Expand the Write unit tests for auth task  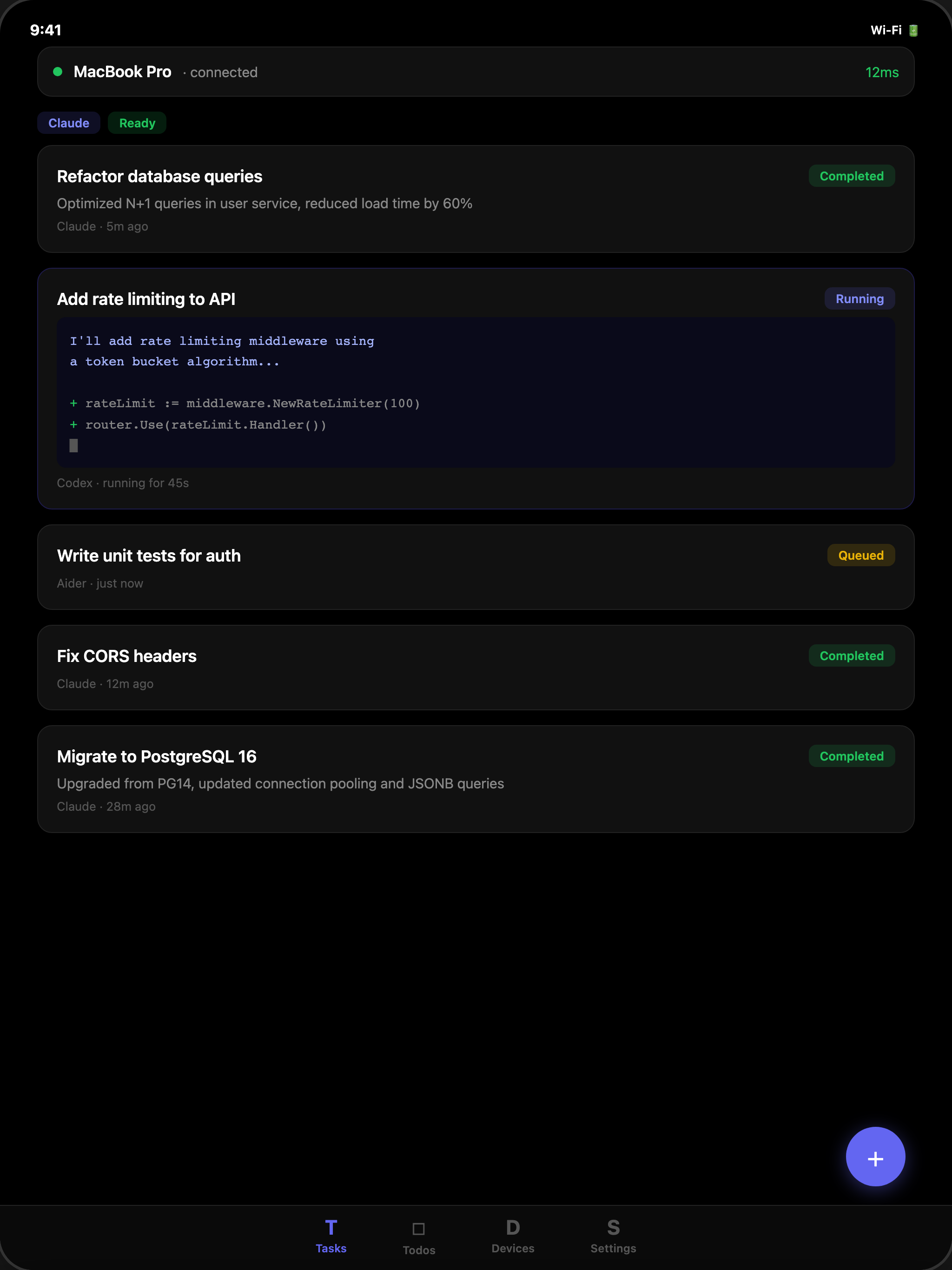click(x=476, y=567)
